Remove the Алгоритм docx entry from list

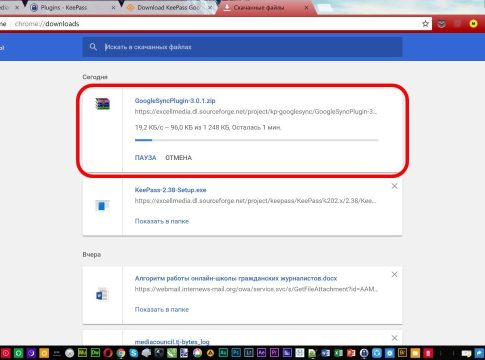pos(394,274)
